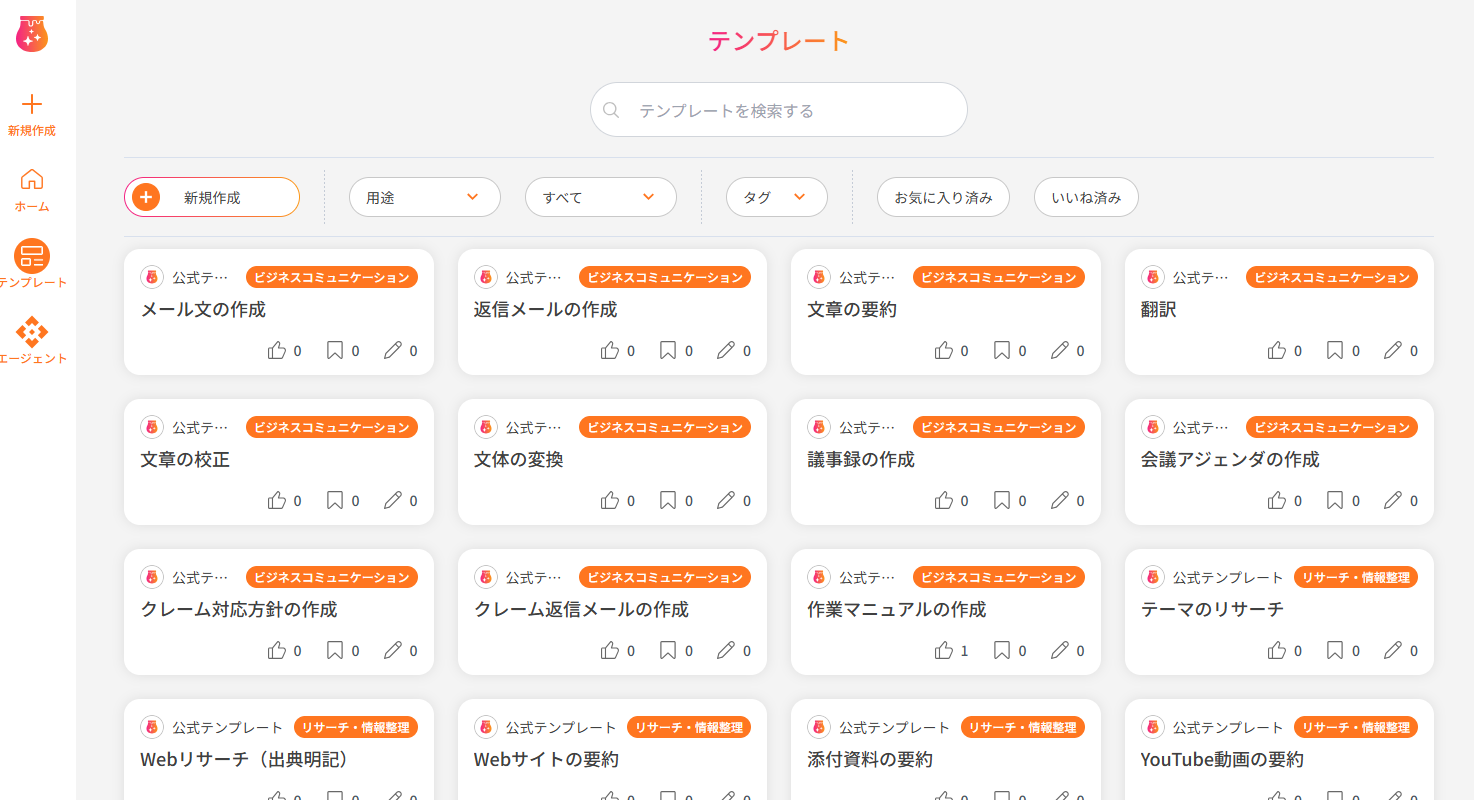Bookmark the 議事録の作成 template
The width and height of the screenshot is (1474, 800).
click(x=1002, y=500)
